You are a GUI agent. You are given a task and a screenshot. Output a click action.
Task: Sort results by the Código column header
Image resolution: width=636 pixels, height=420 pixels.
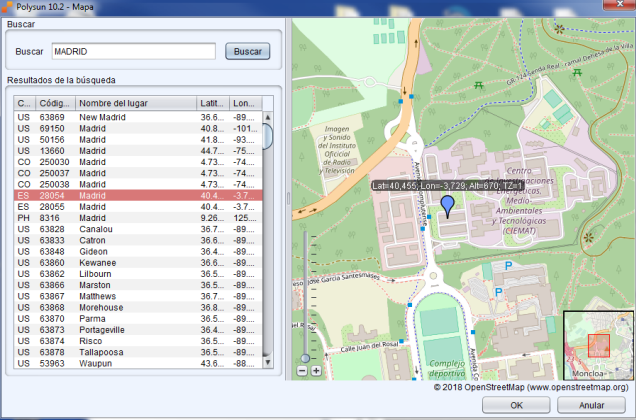pos(55,103)
